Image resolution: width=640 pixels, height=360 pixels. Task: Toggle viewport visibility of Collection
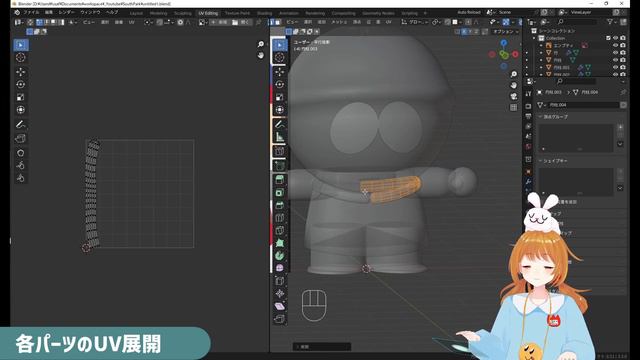[x=616, y=38]
